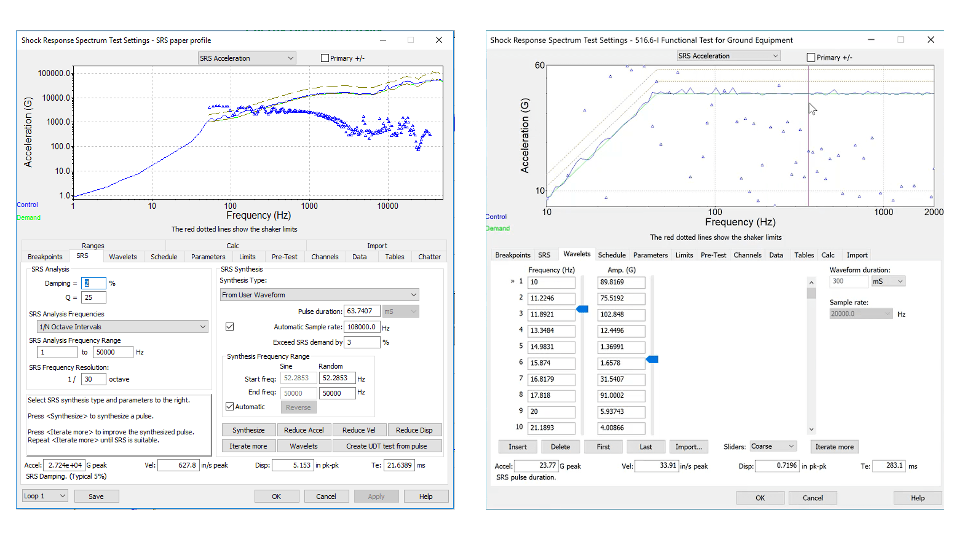This screenshot has height=540, width=960.
Task: Toggle the Automatic Sample rate checkbox
Action: tap(230, 327)
